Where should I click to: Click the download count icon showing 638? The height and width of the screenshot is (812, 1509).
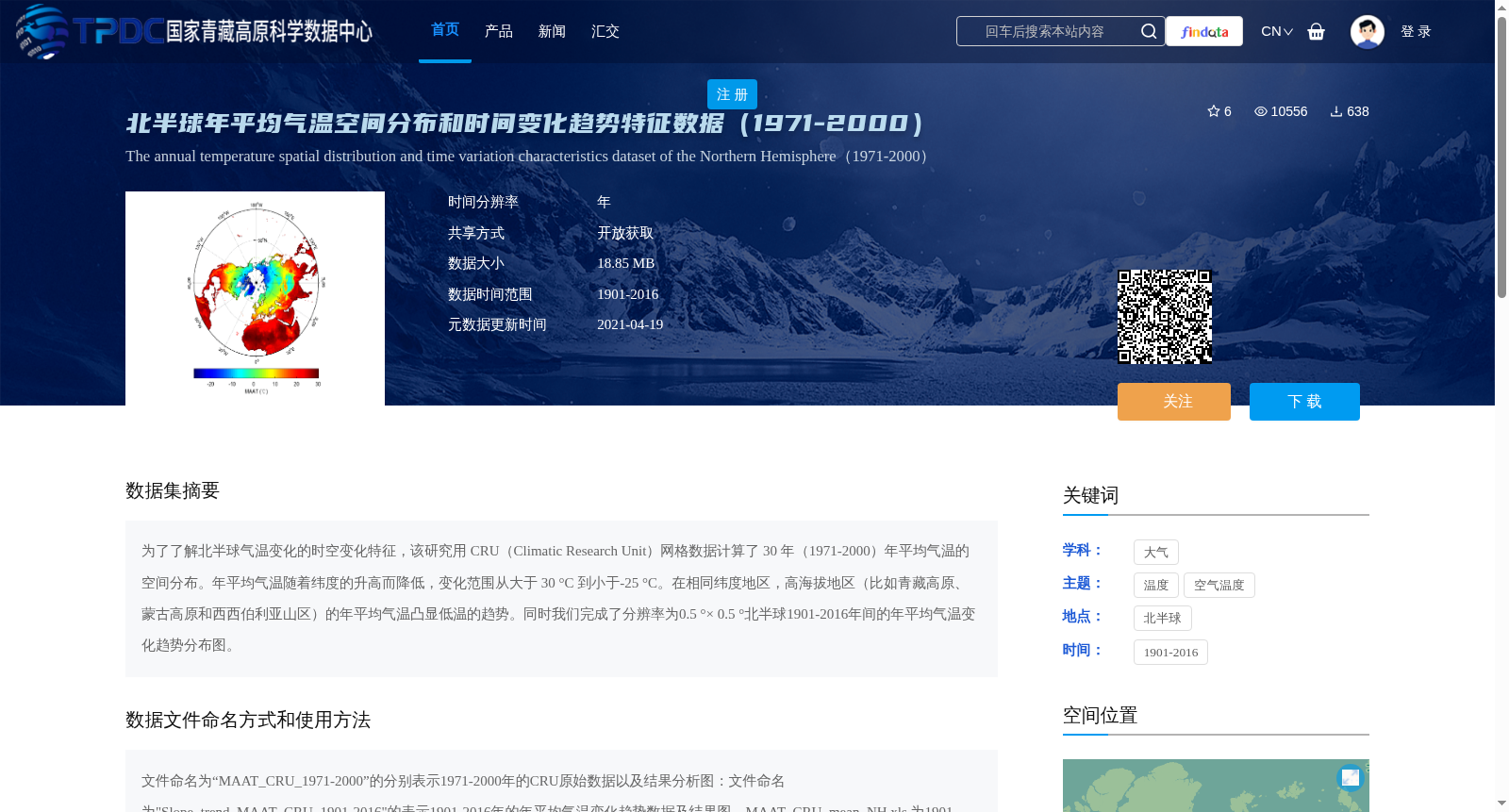(x=1336, y=111)
